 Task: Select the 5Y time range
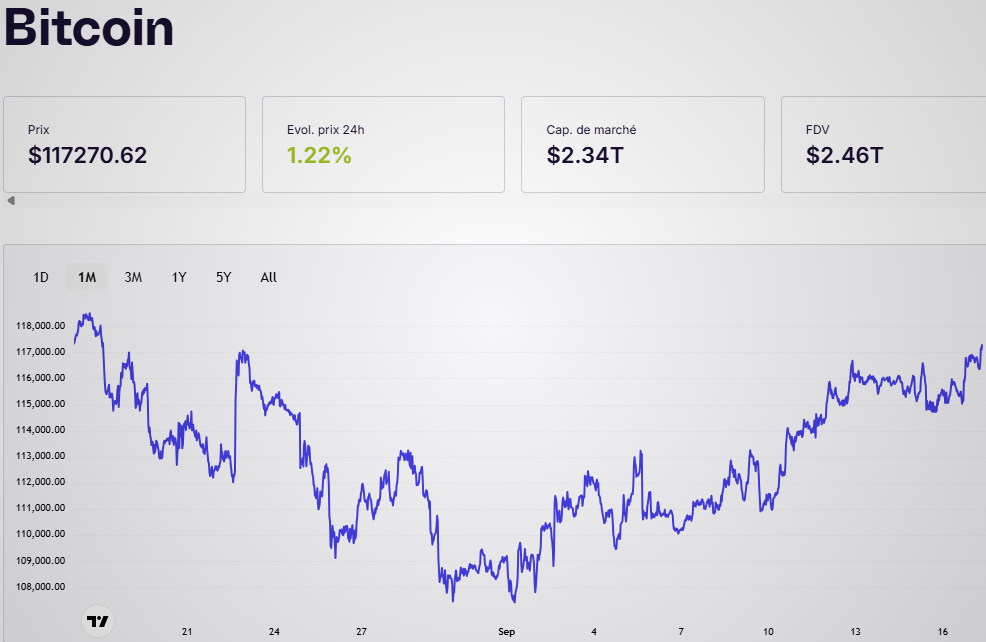coord(223,277)
